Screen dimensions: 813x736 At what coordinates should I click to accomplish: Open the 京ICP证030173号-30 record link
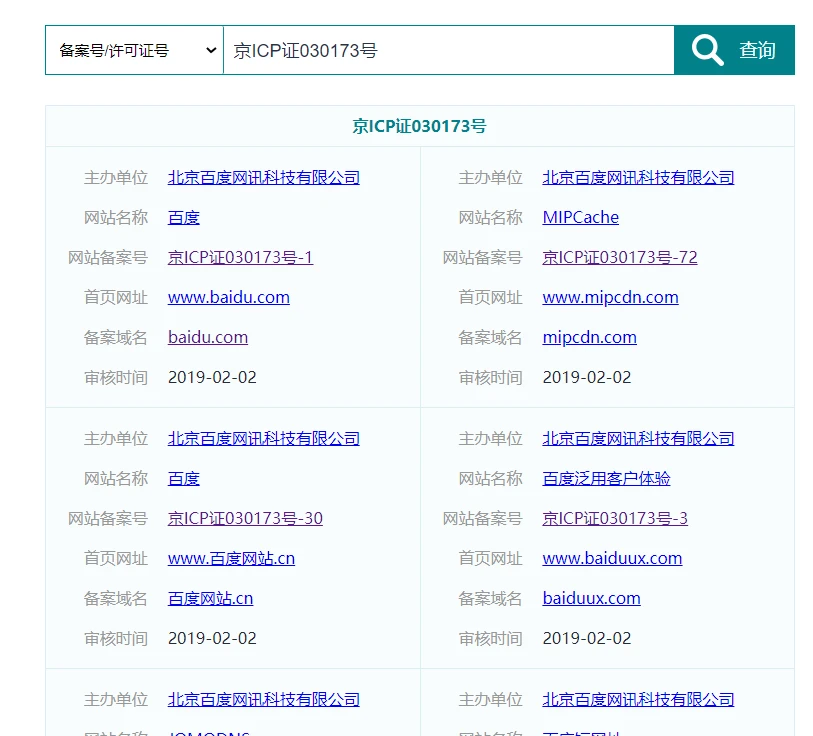pyautogui.click(x=245, y=518)
